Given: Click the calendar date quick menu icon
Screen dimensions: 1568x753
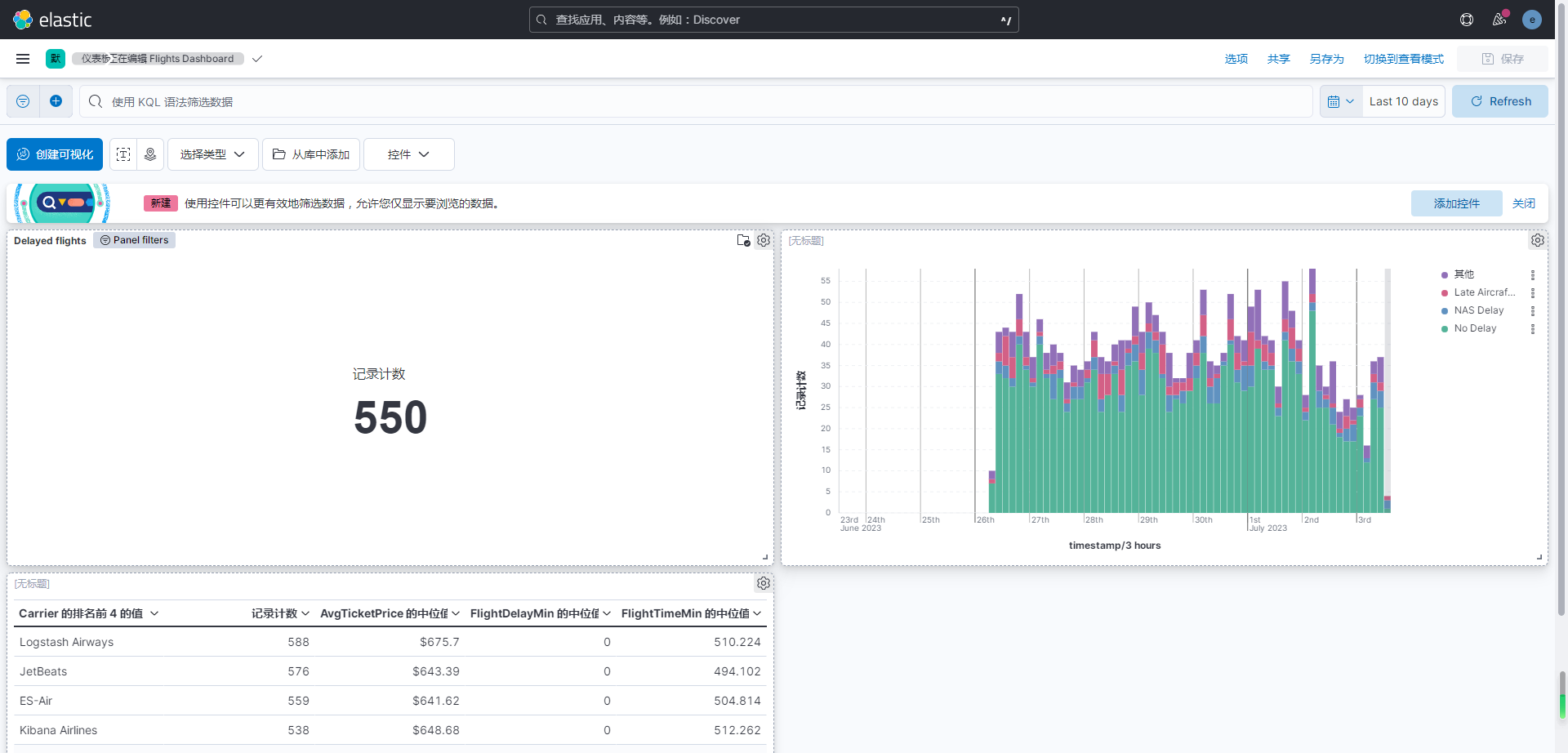Looking at the screenshot, I should pos(1341,101).
